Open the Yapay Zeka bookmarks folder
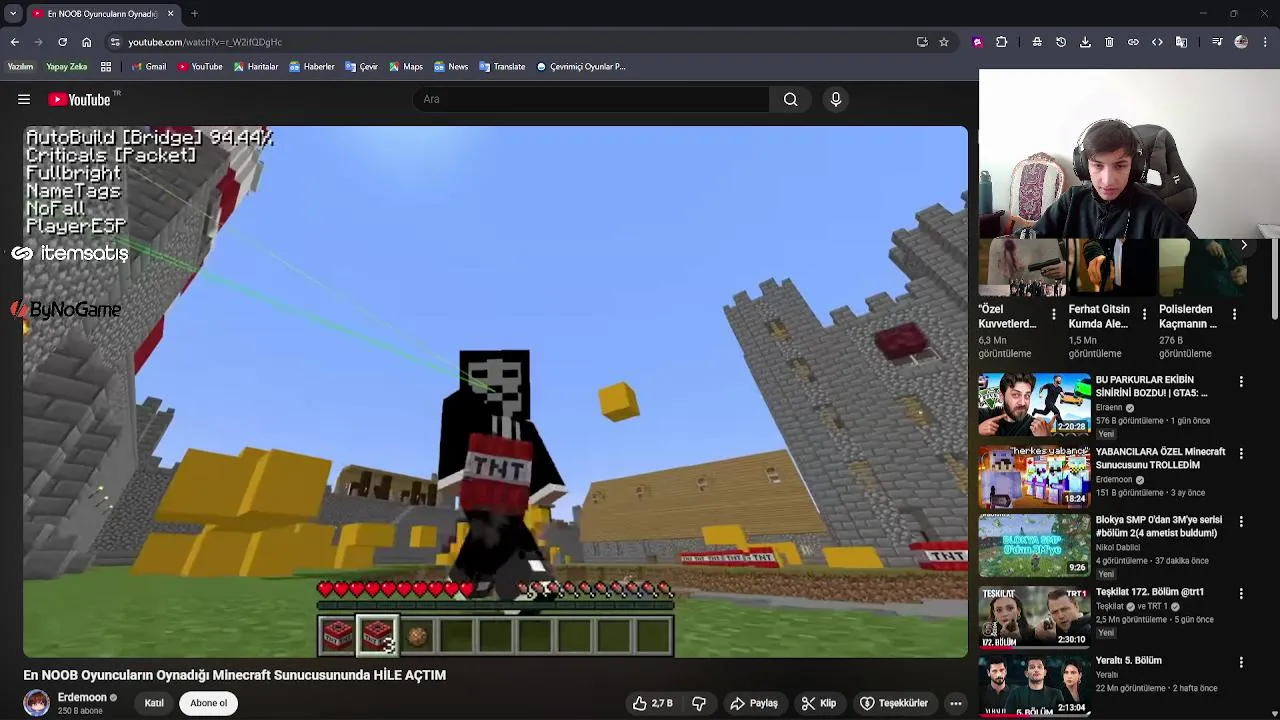This screenshot has width=1280, height=720. (x=66, y=67)
